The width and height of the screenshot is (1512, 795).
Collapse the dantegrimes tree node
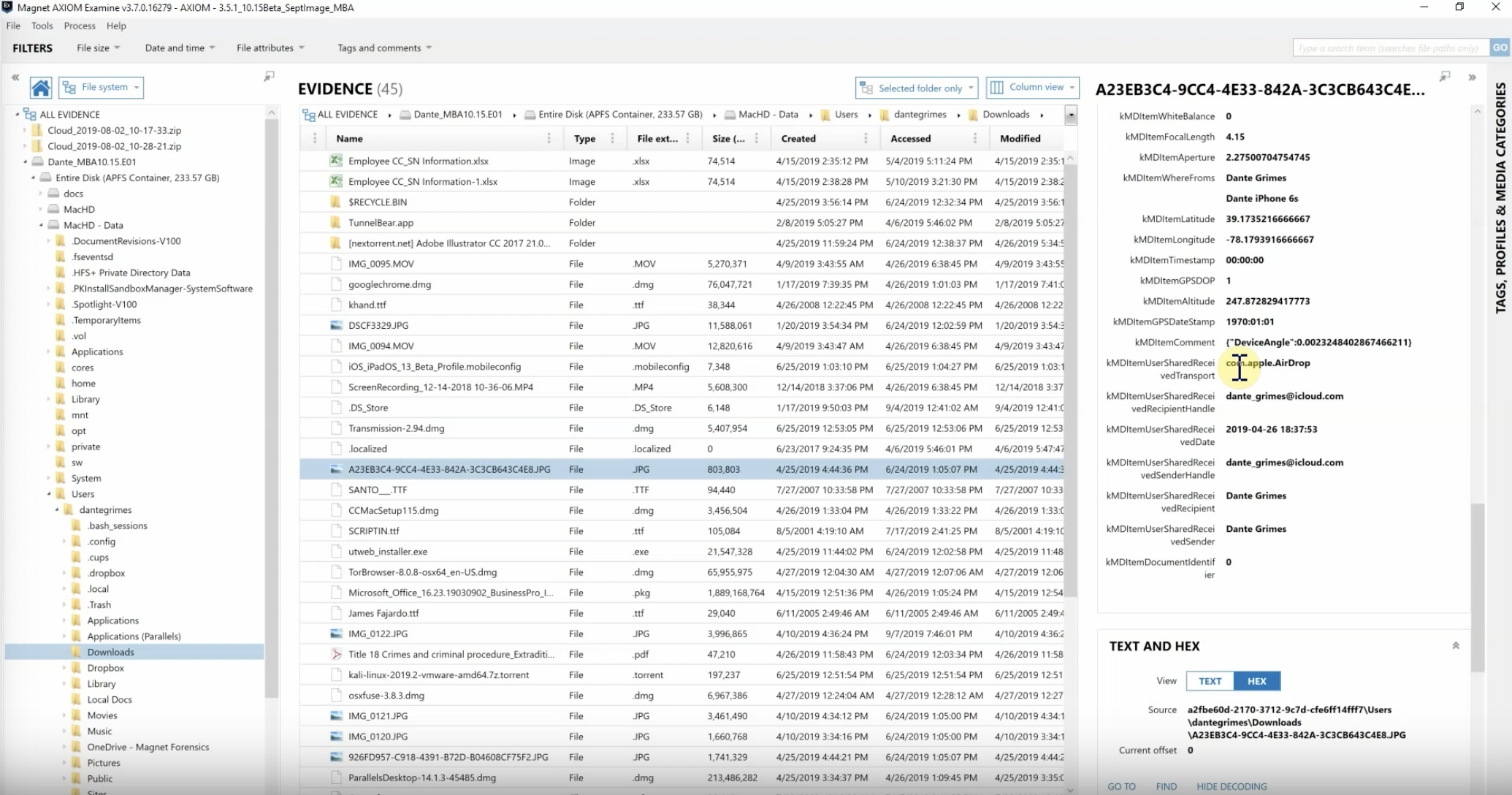[57, 510]
